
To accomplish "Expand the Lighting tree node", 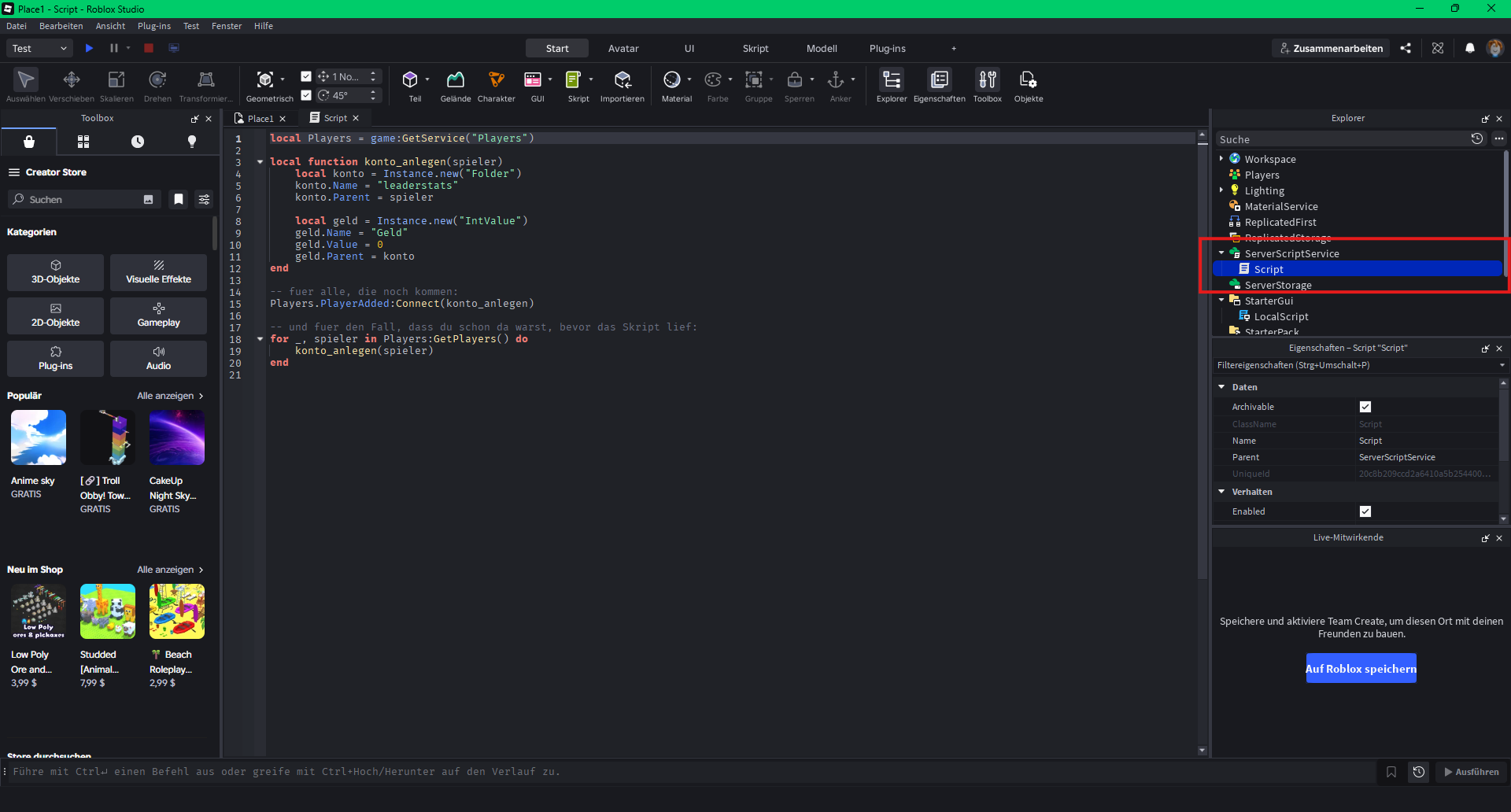I will [1221, 190].
